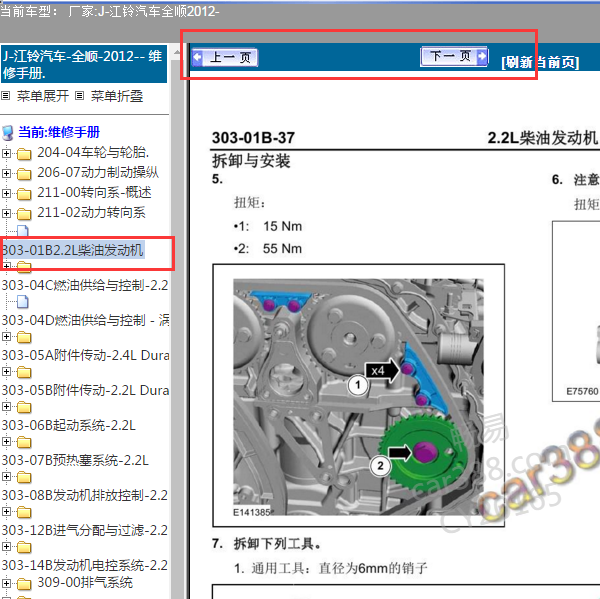This screenshot has height=599, width=600.
Task: Click 菜单折叠 to collapse all menus
Action: tap(117, 96)
